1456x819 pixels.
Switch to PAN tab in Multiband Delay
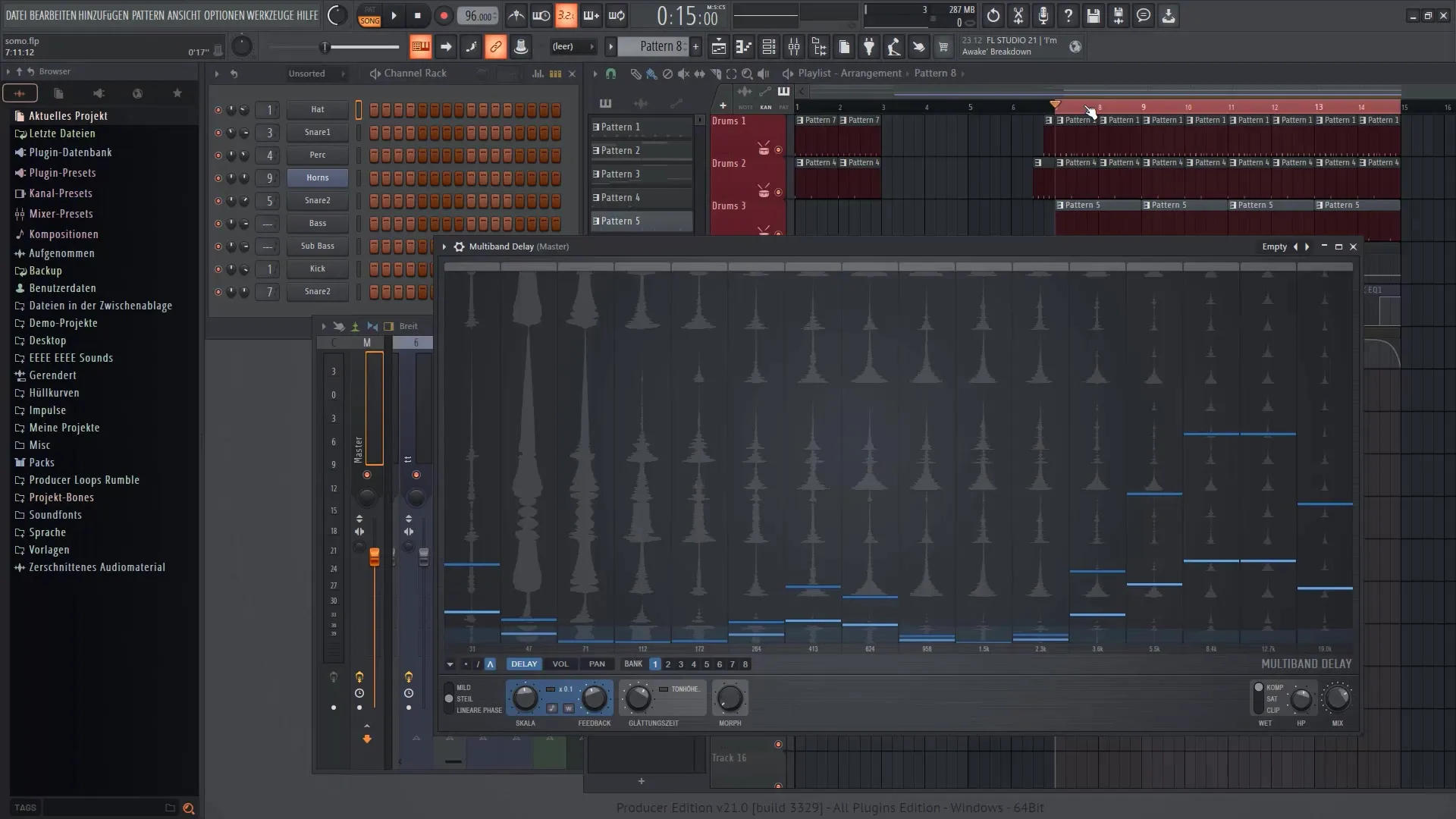597,664
